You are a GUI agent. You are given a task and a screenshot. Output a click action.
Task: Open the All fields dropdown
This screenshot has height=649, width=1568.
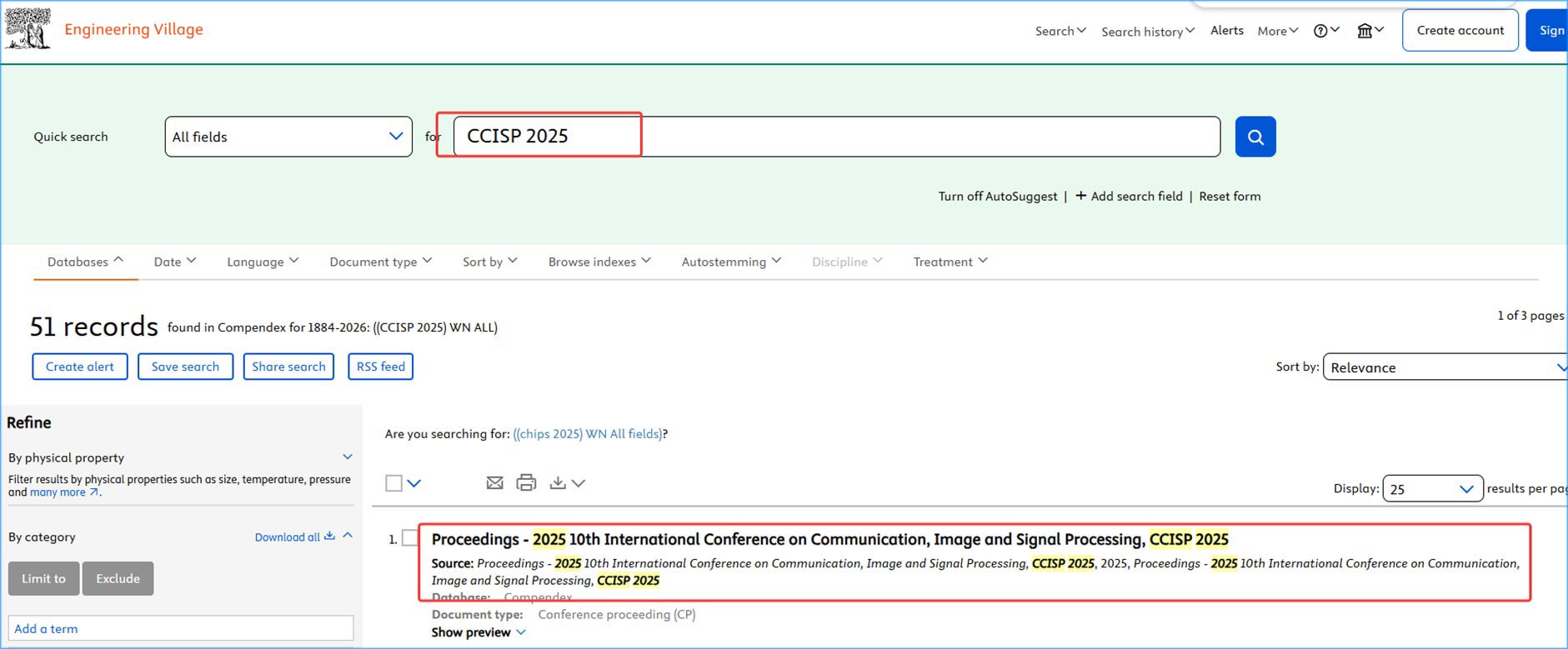click(288, 137)
